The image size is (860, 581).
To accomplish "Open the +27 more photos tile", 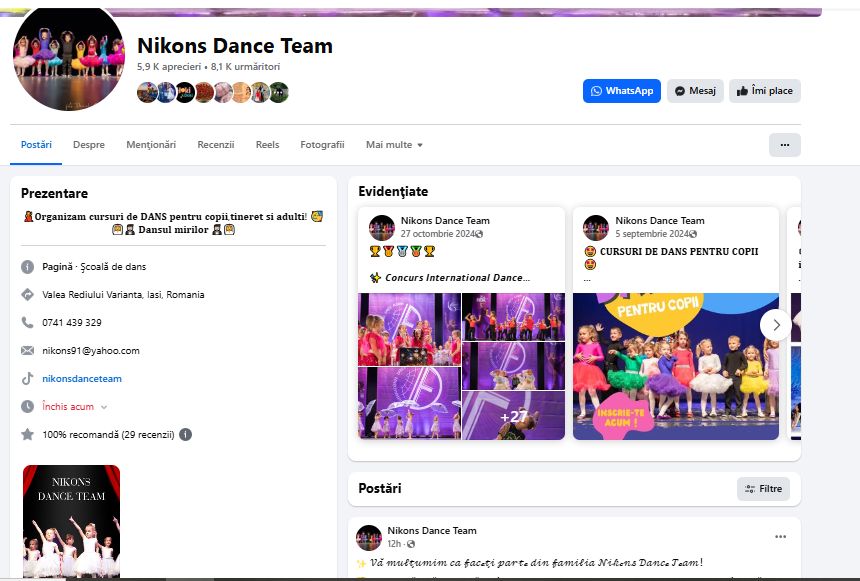I will click(x=513, y=415).
